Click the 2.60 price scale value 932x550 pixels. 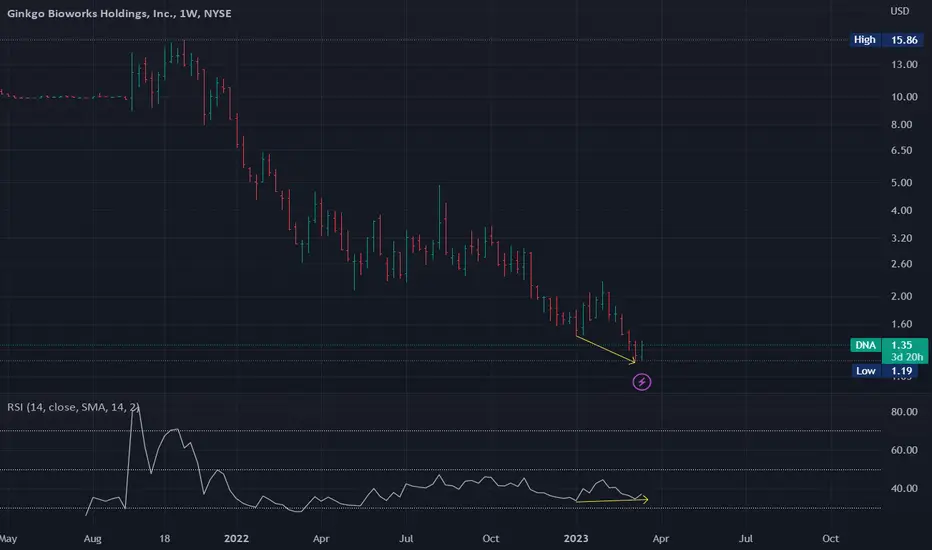coord(901,264)
